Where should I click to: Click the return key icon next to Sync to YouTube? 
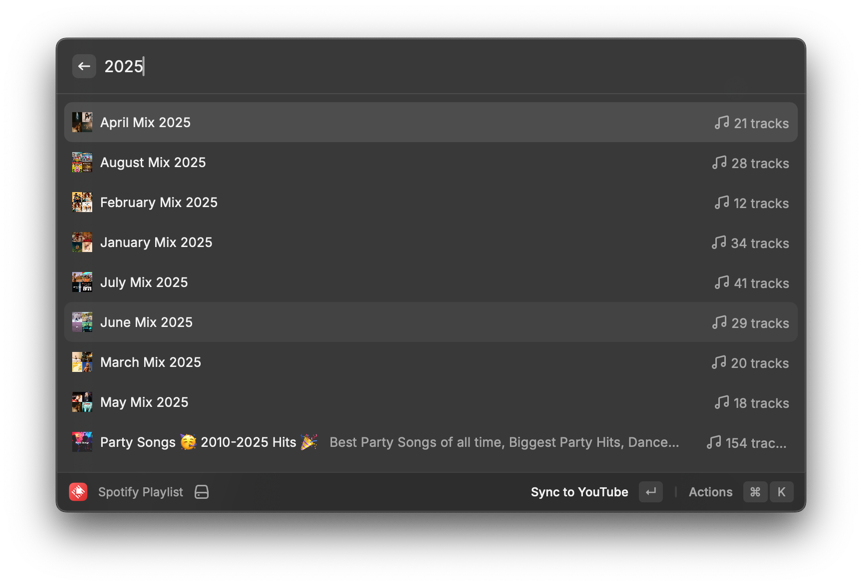[x=650, y=491]
